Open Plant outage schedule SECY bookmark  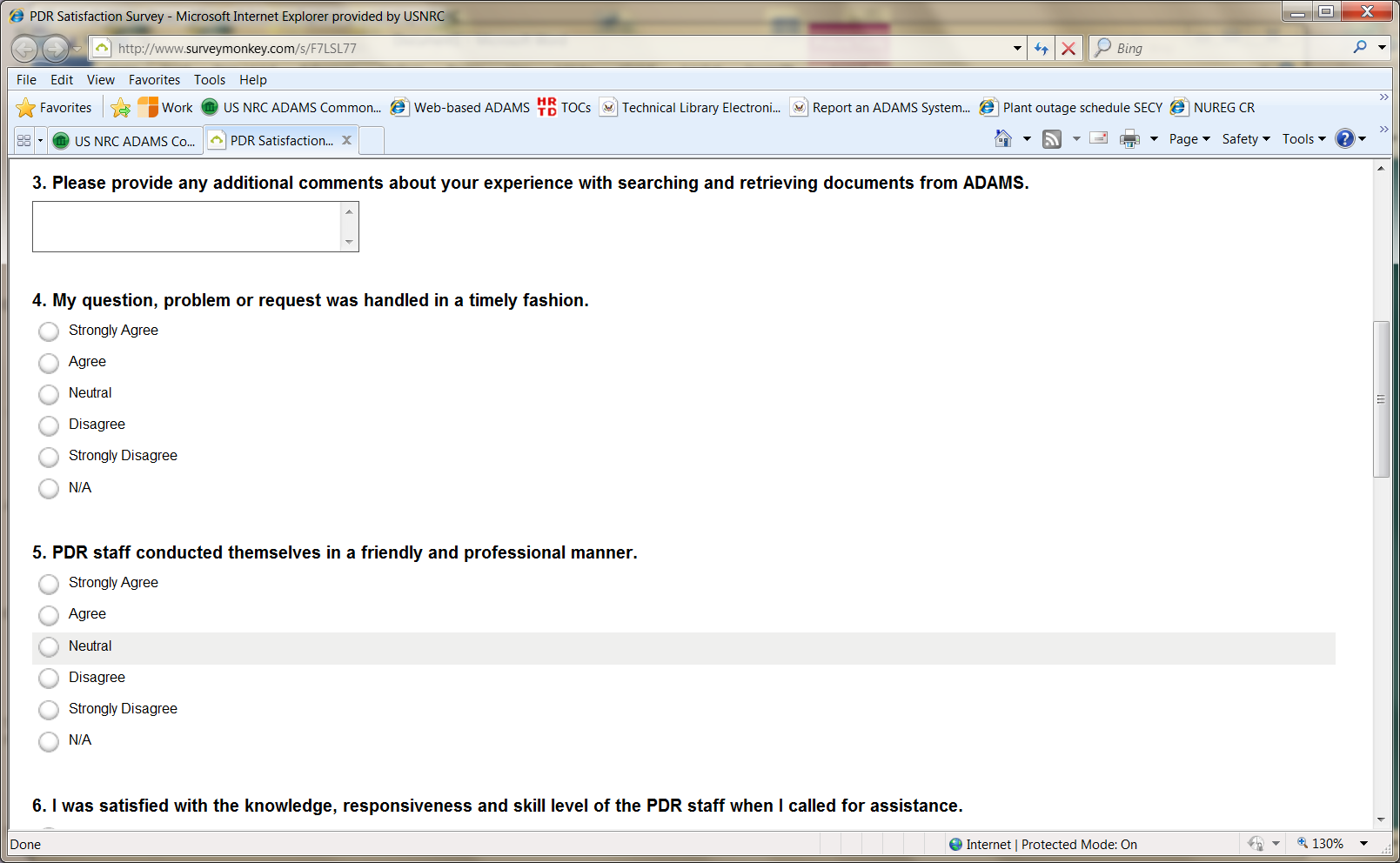(1071, 107)
